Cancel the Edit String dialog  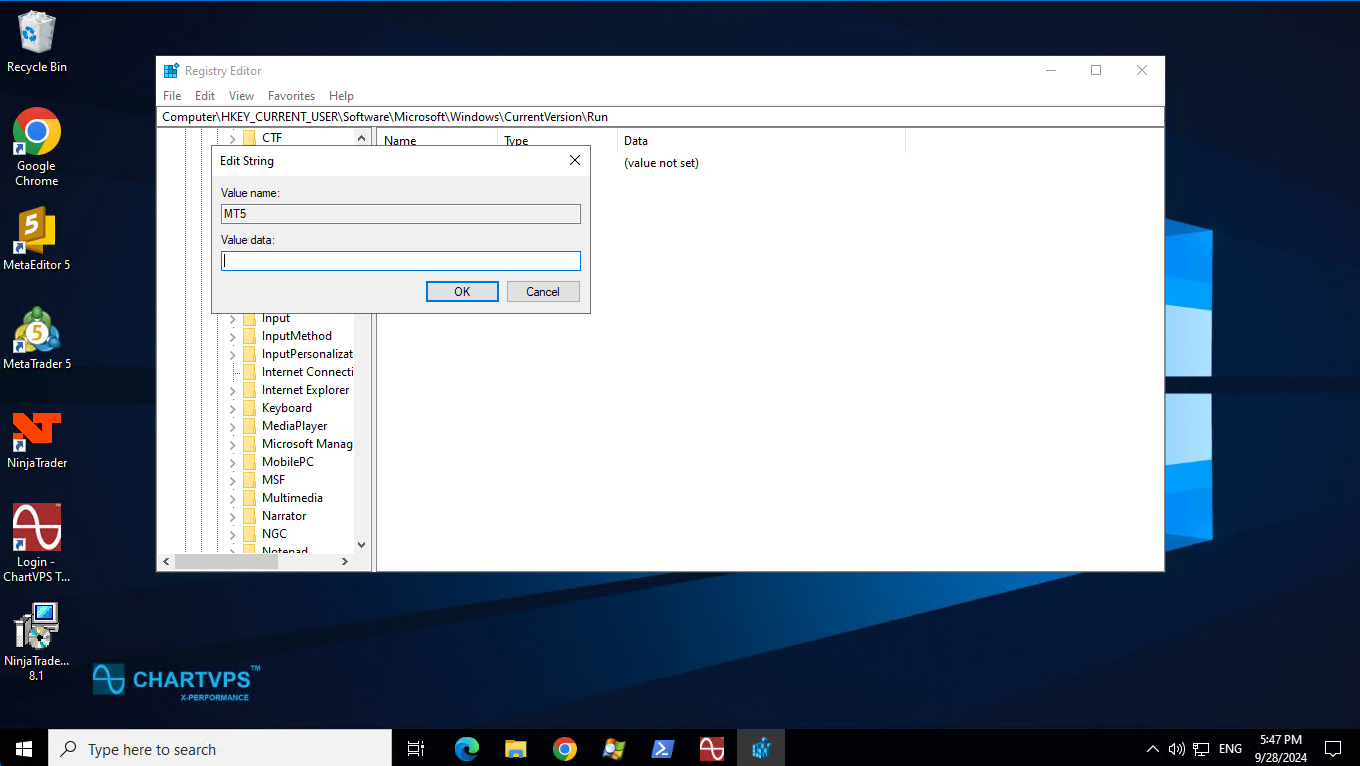tap(543, 292)
